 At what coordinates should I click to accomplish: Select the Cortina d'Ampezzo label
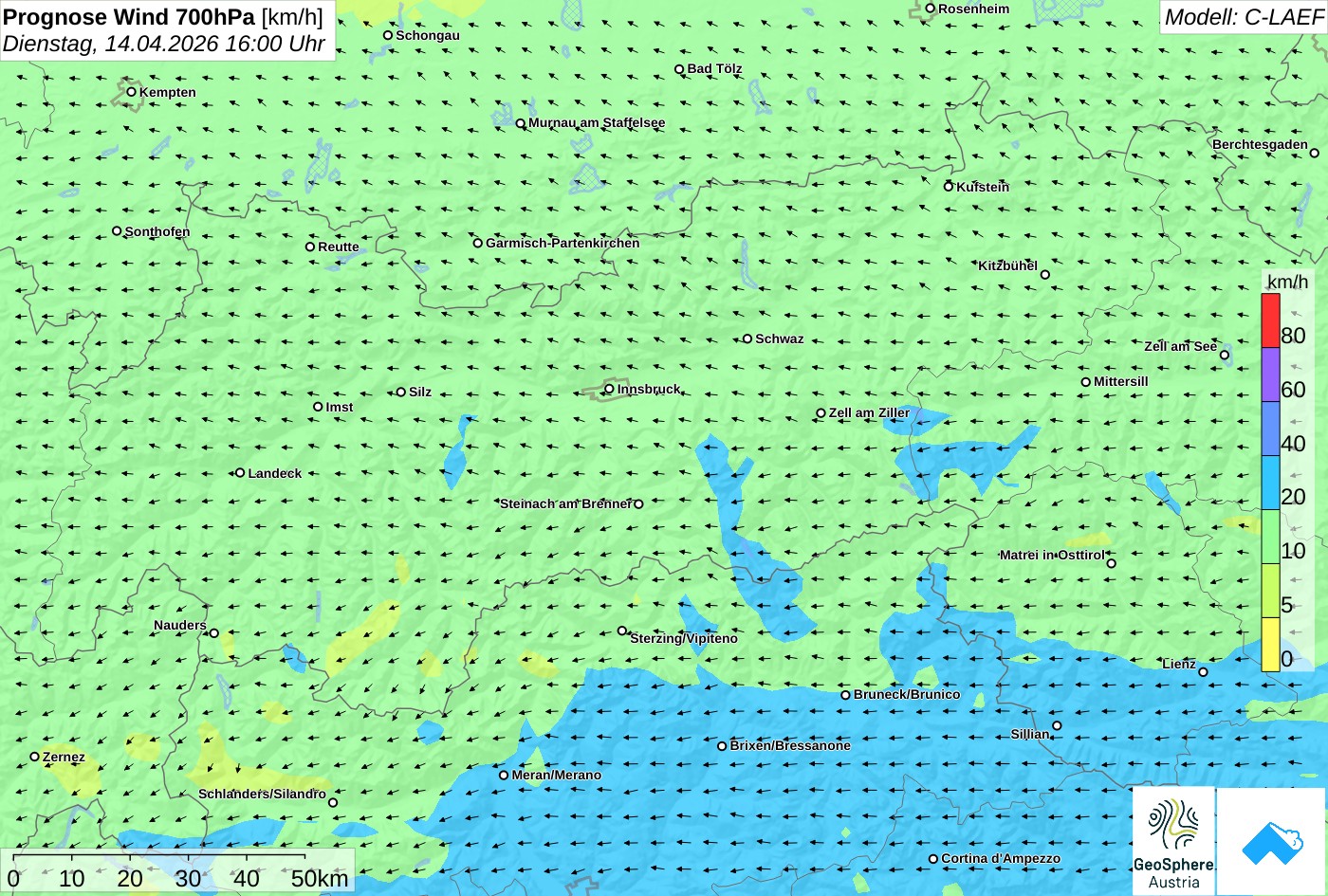coord(1001,858)
